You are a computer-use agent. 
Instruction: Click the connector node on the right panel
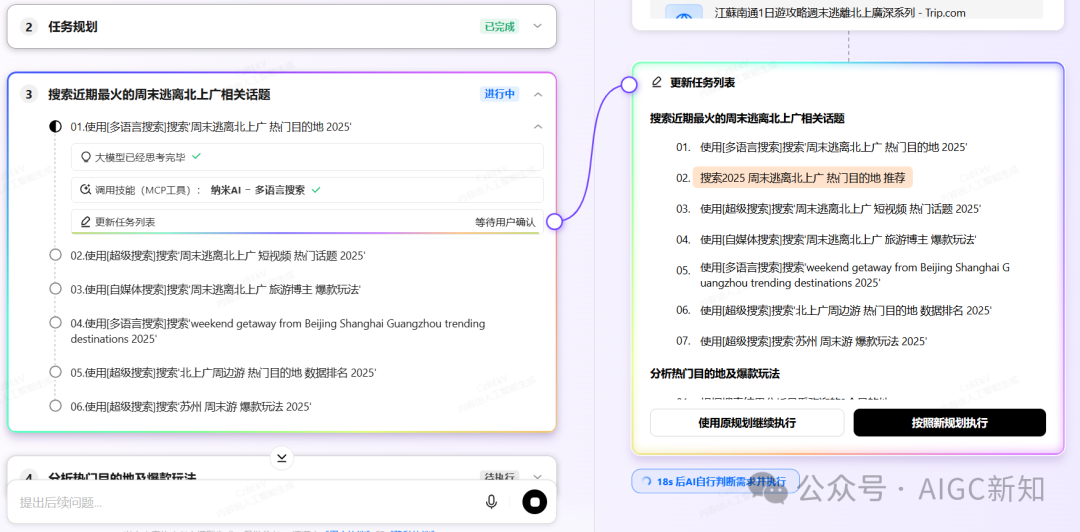click(629, 85)
